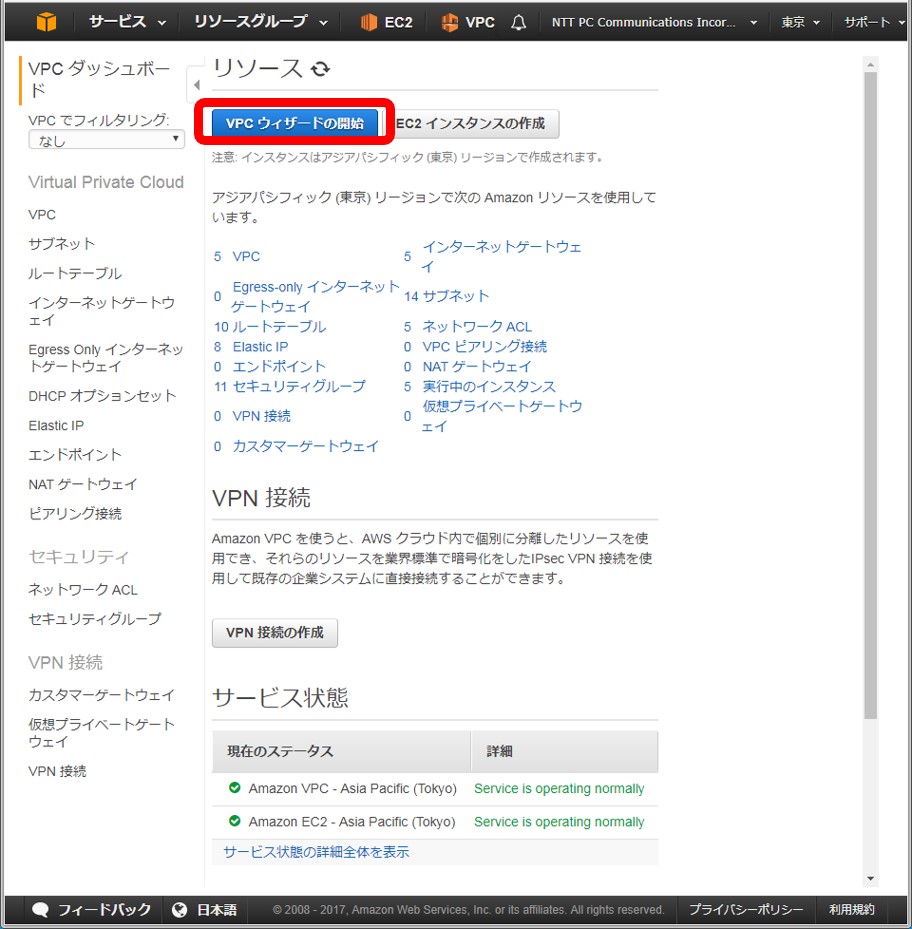Image resolution: width=912 pixels, height=929 pixels.
Task: Open the VPC shortcut icon
Action: tap(450, 23)
